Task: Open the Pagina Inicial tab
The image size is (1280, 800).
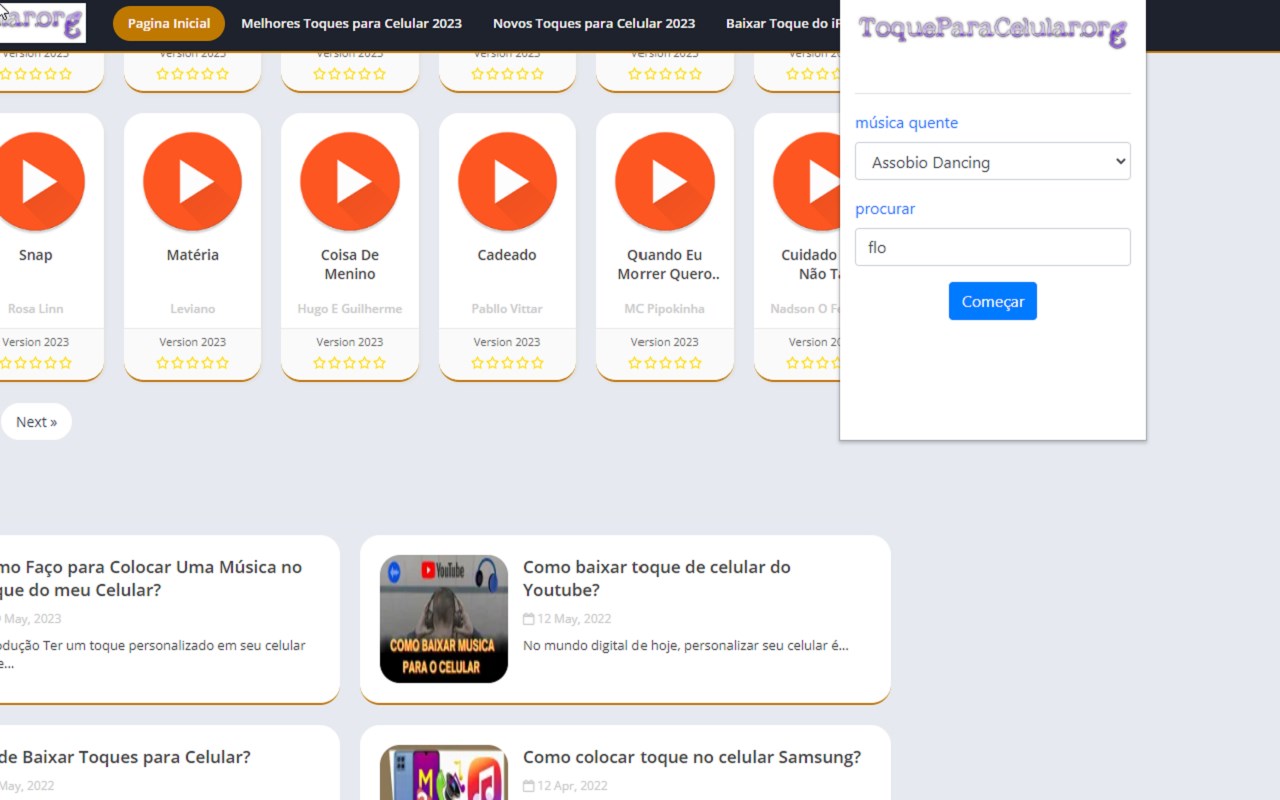Action: (x=169, y=23)
